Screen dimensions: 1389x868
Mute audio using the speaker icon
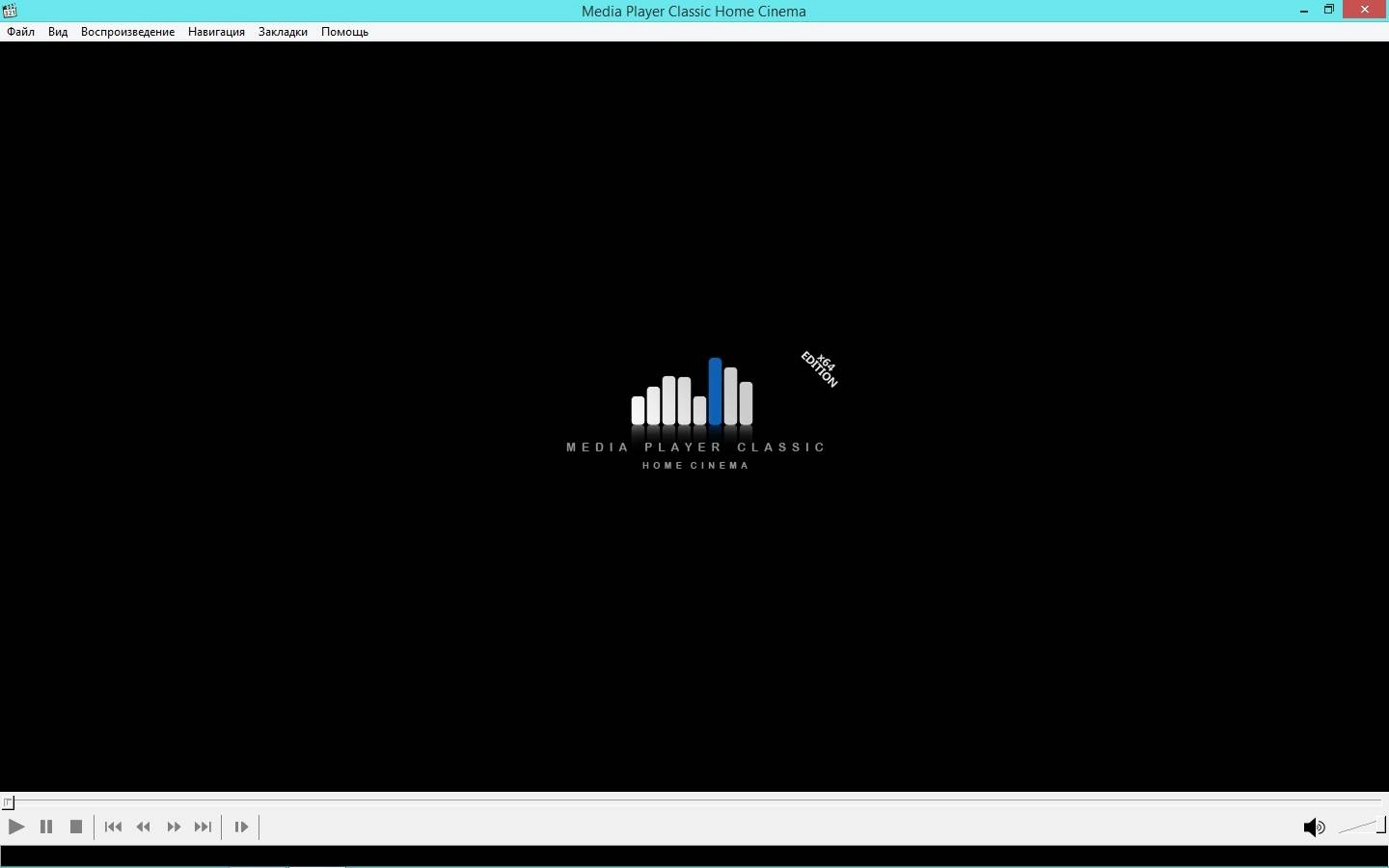coord(1314,827)
